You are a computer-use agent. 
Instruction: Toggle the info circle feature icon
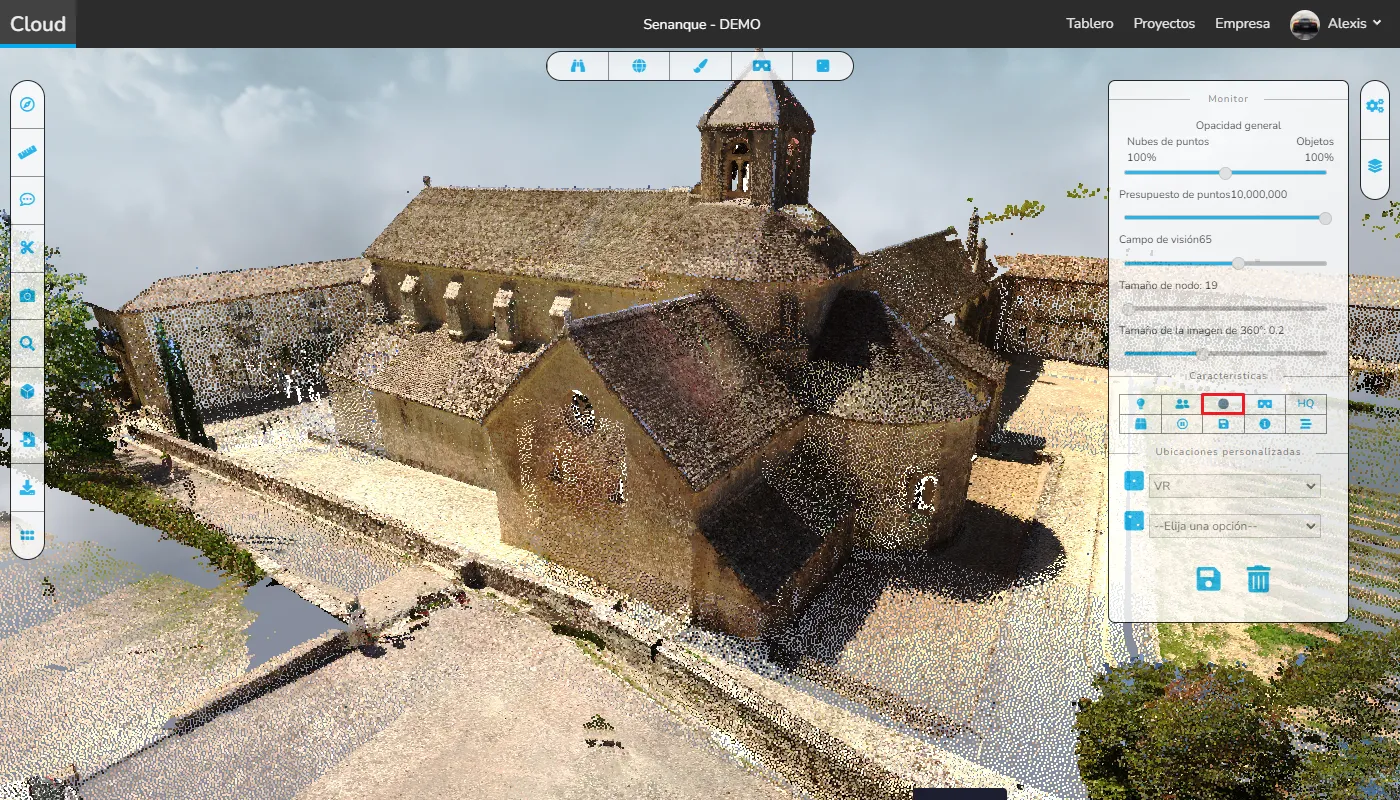click(x=1265, y=424)
